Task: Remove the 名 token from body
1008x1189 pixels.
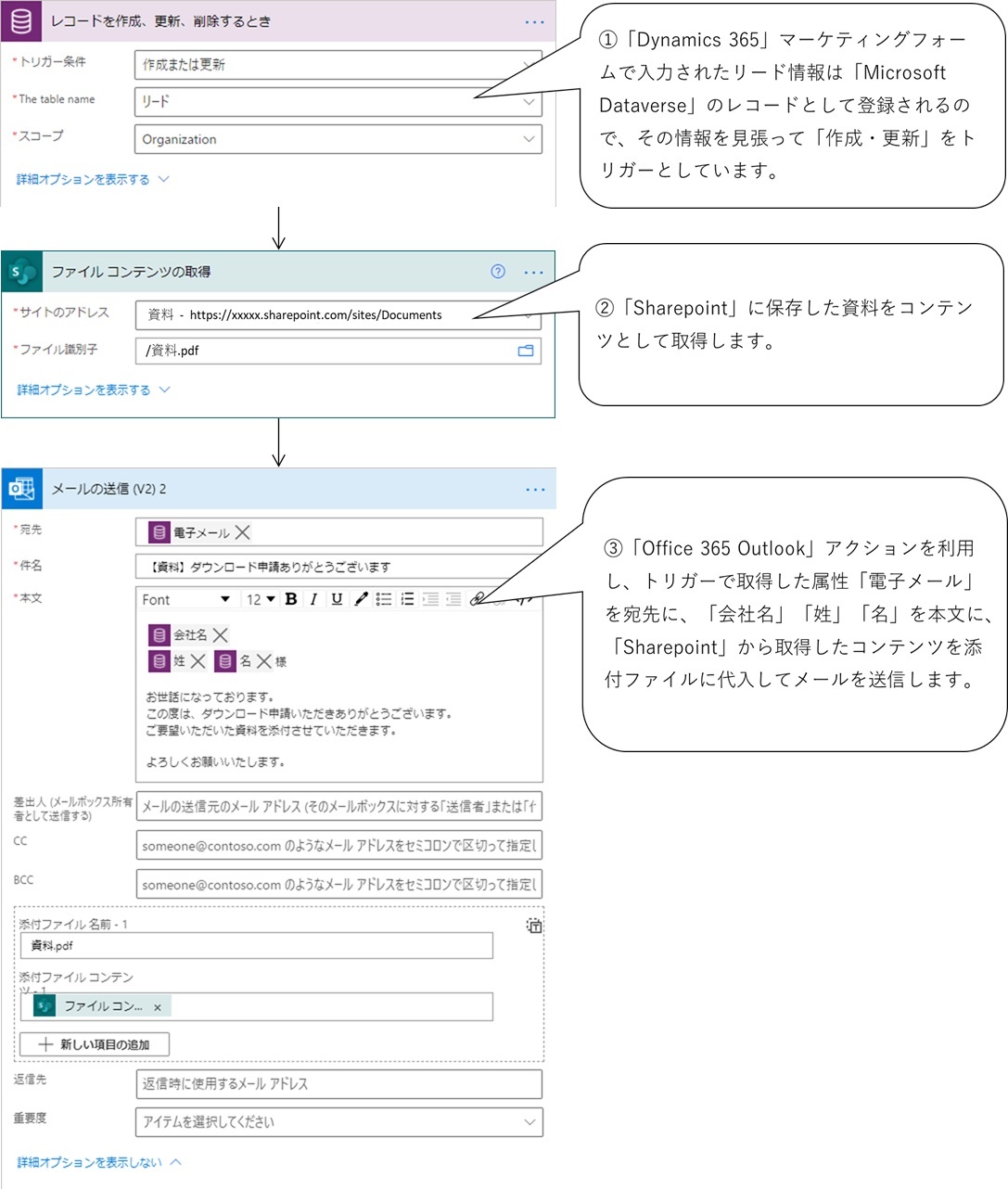Action: (x=264, y=661)
